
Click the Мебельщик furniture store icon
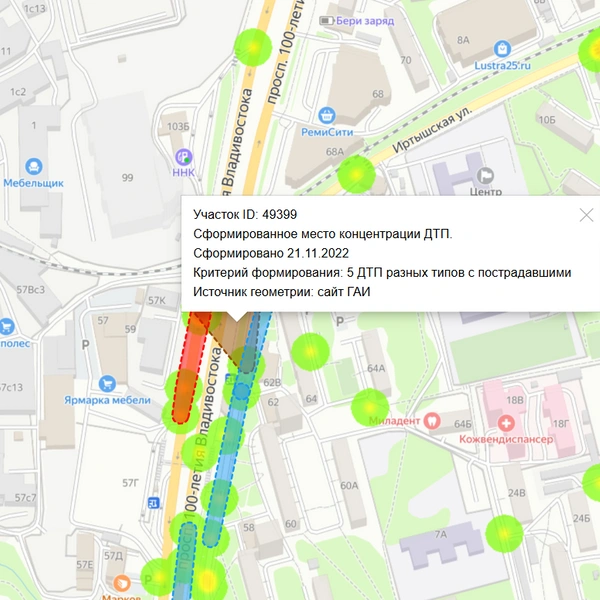tap(34, 167)
